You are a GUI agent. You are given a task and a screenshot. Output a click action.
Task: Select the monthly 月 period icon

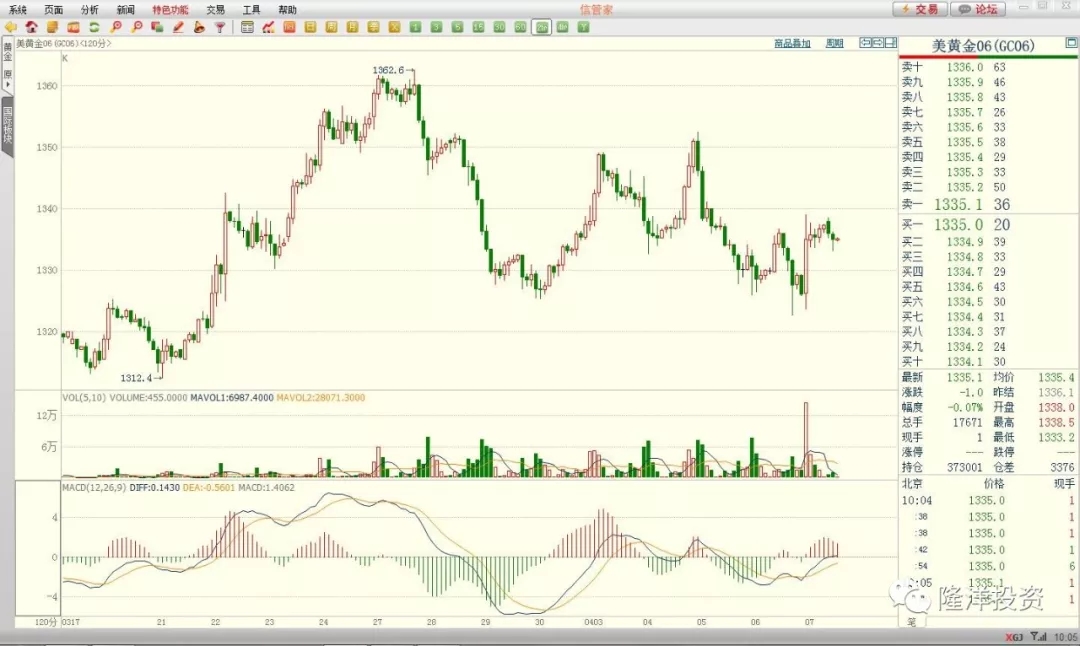click(352, 28)
